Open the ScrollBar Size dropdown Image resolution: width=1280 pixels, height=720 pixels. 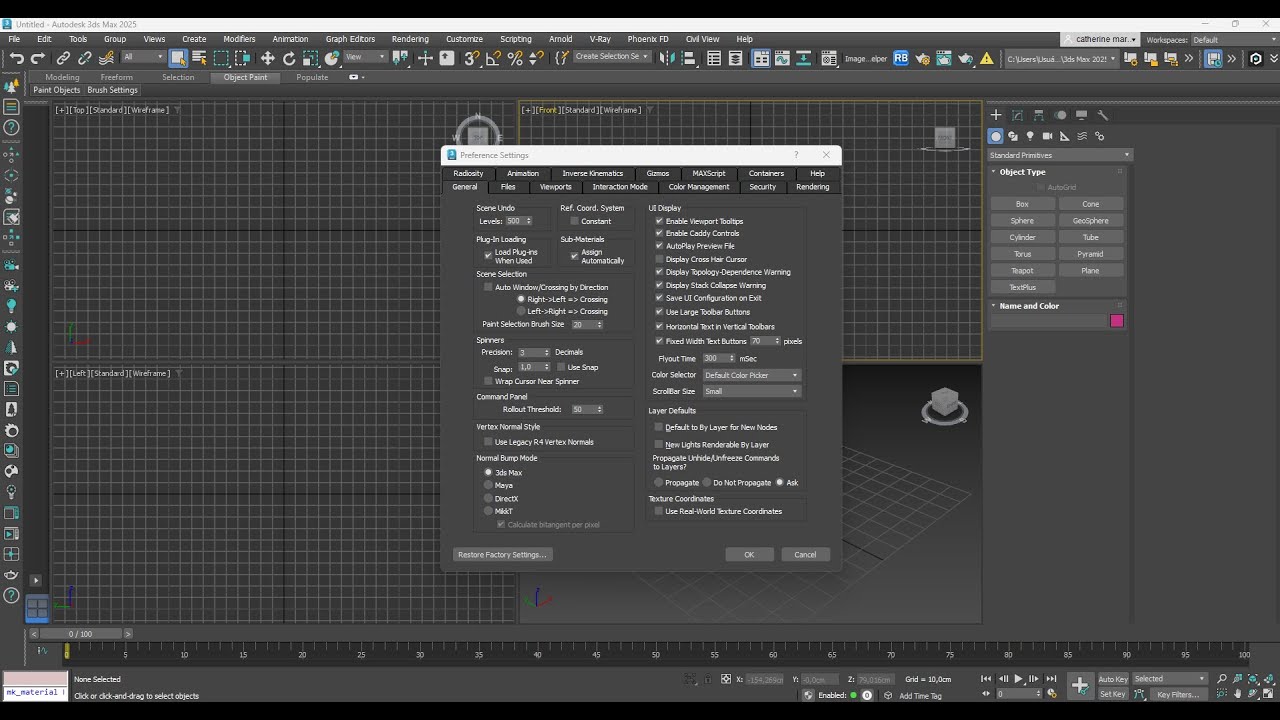(751, 391)
